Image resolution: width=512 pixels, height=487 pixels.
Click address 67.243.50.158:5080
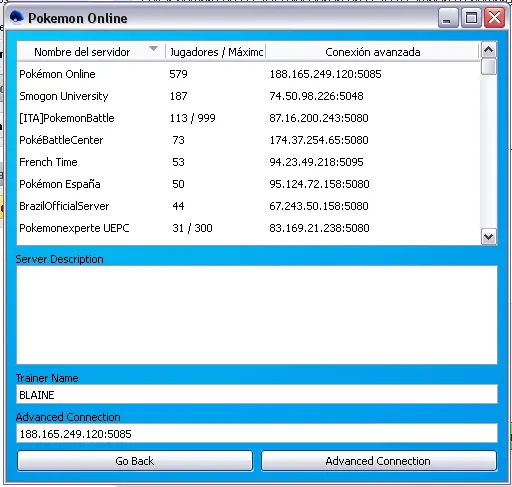(x=319, y=206)
